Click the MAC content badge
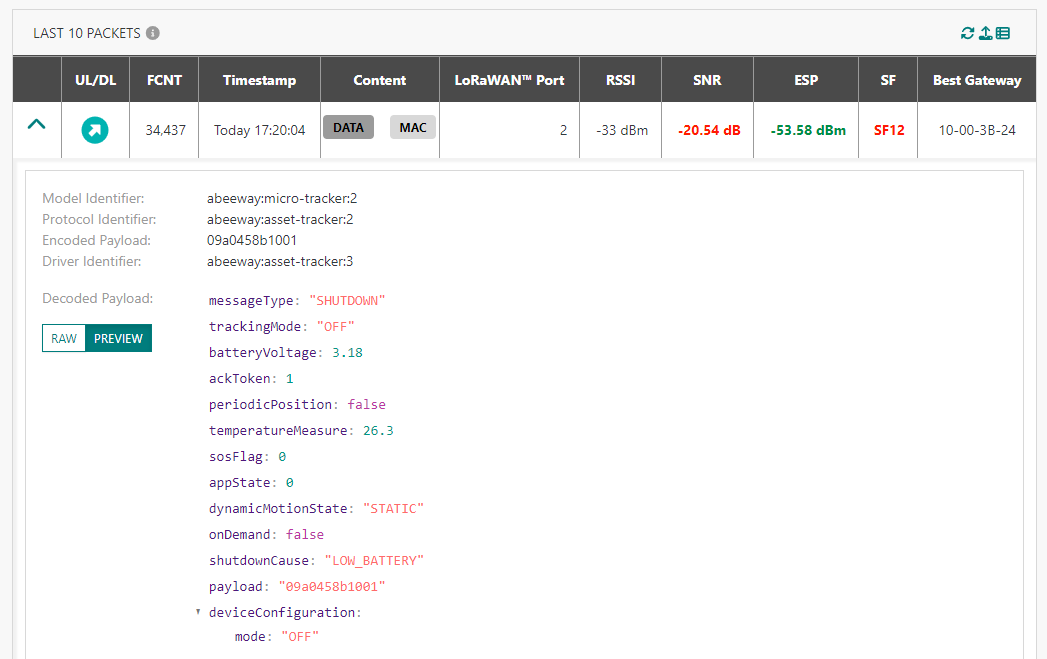Viewport: 1047px width, 659px height. 413,127
